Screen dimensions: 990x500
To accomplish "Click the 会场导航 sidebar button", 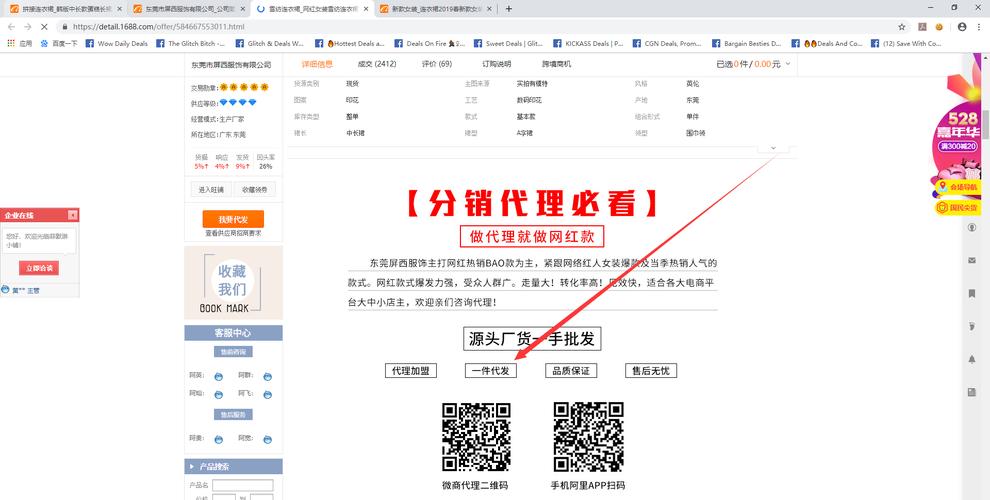I will point(958,187).
